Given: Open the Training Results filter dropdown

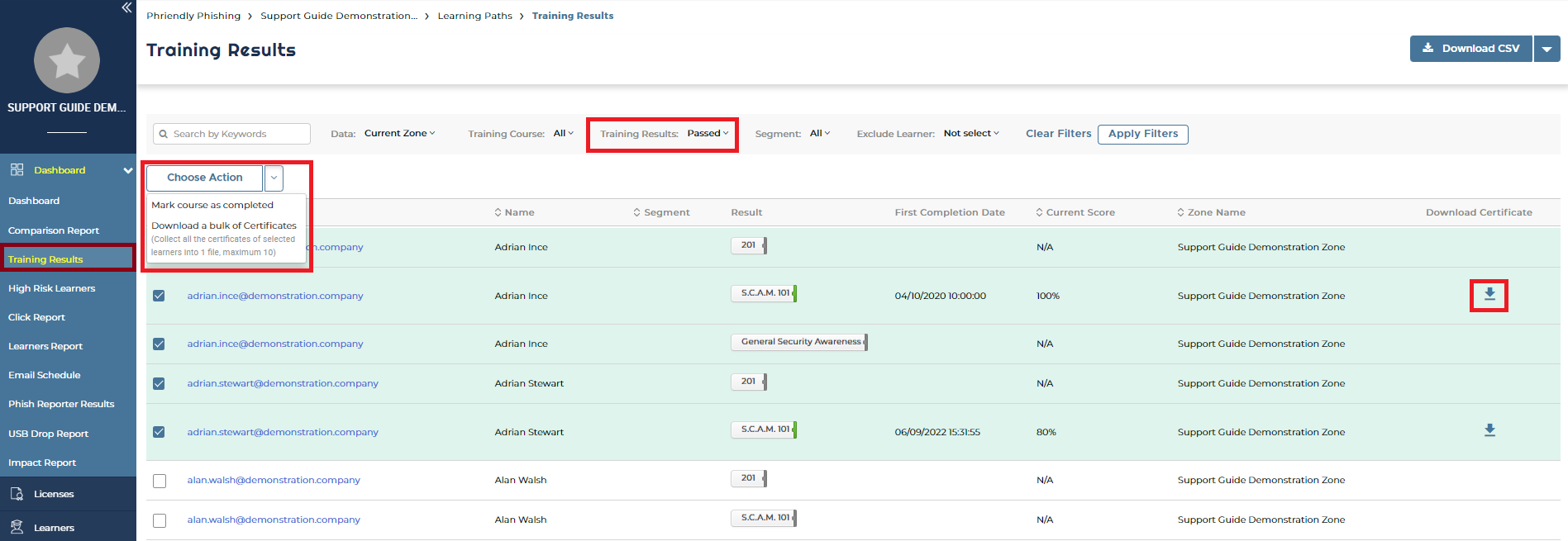Looking at the screenshot, I should [707, 134].
